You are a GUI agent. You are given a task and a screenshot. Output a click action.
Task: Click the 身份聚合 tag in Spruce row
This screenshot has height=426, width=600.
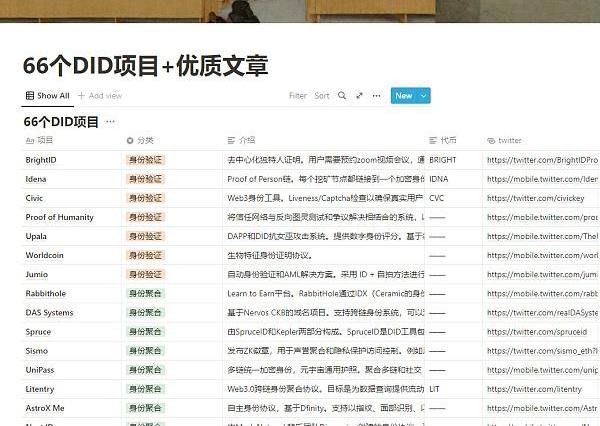[x=146, y=331]
